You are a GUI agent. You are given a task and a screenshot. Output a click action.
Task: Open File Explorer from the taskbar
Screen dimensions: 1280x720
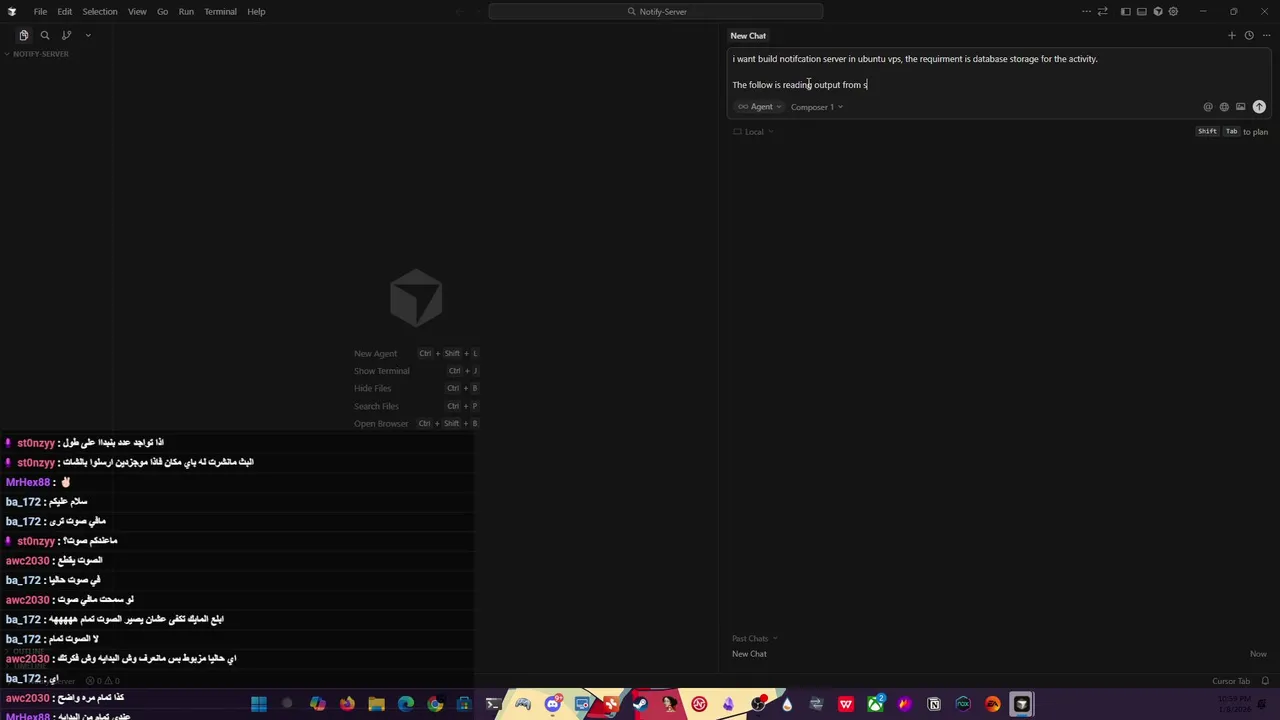(376, 704)
